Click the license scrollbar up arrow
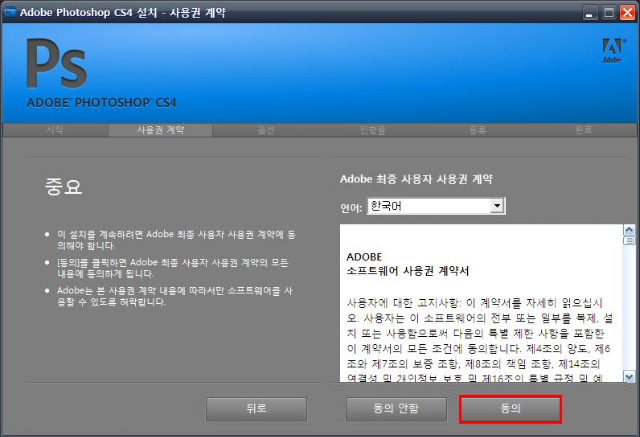This screenshot has height=437, width=640. click(629, 230)
